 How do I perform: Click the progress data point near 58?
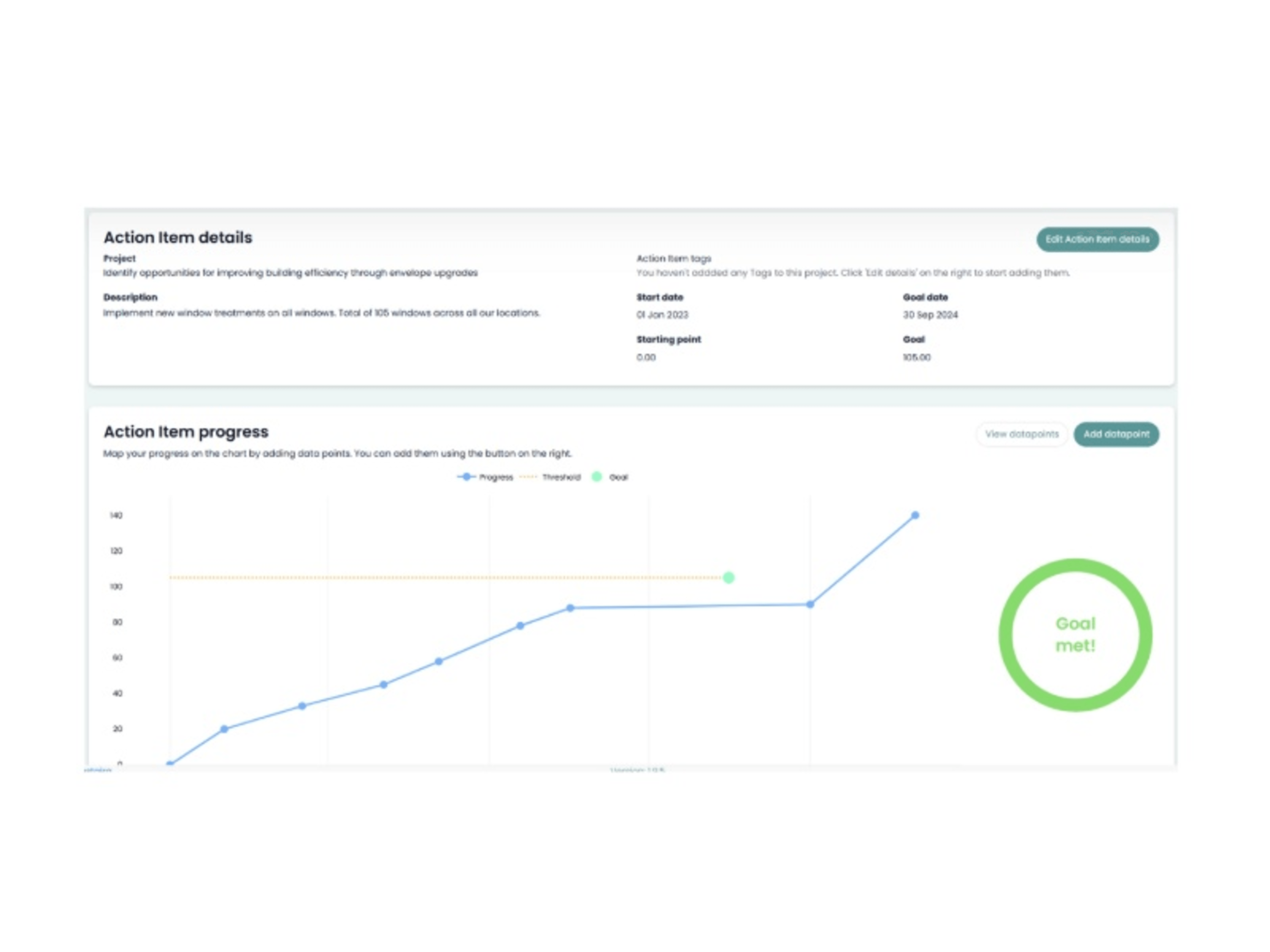click(x=438, y=661)
